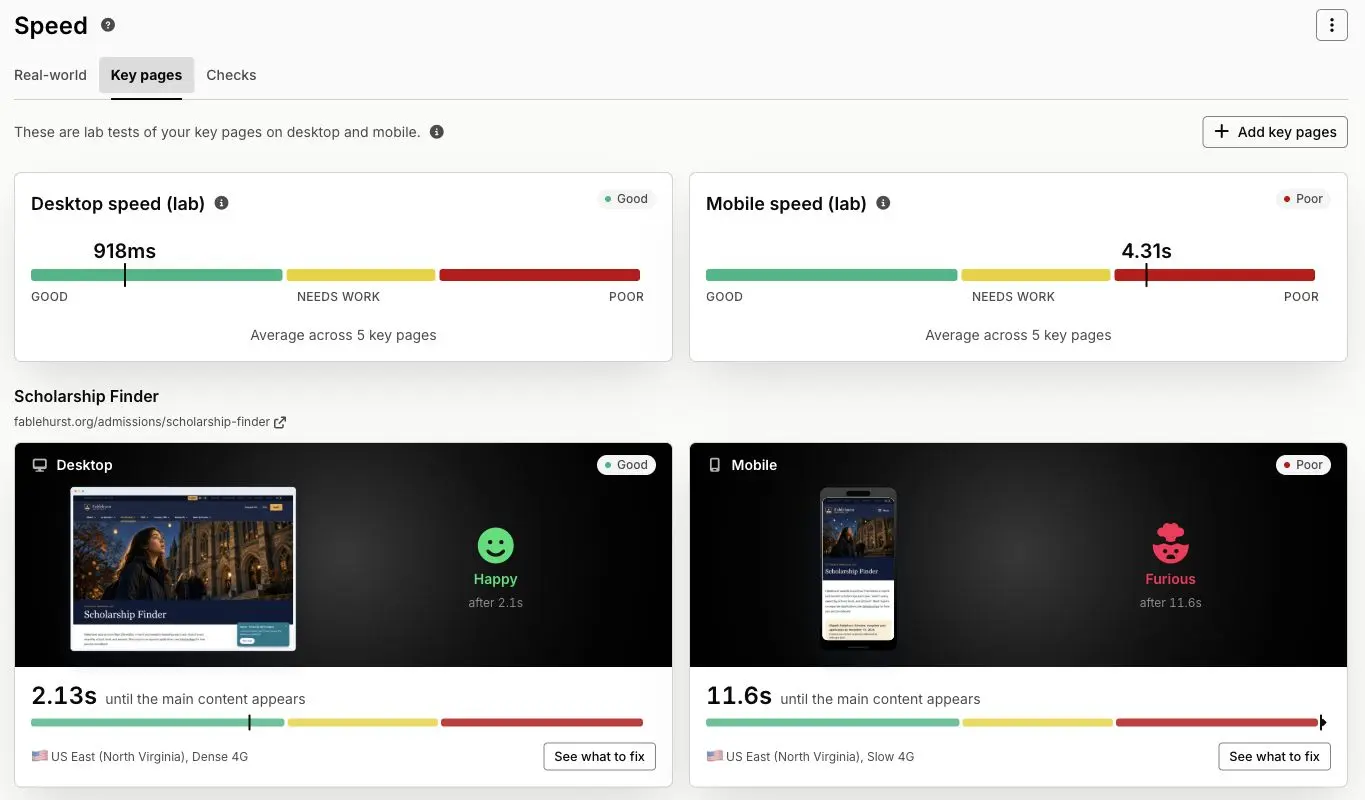The image size is (1365, 800).
Task: Click See what to fix for Mobile
Action: pyautogui.click(x=1275, y=756)
